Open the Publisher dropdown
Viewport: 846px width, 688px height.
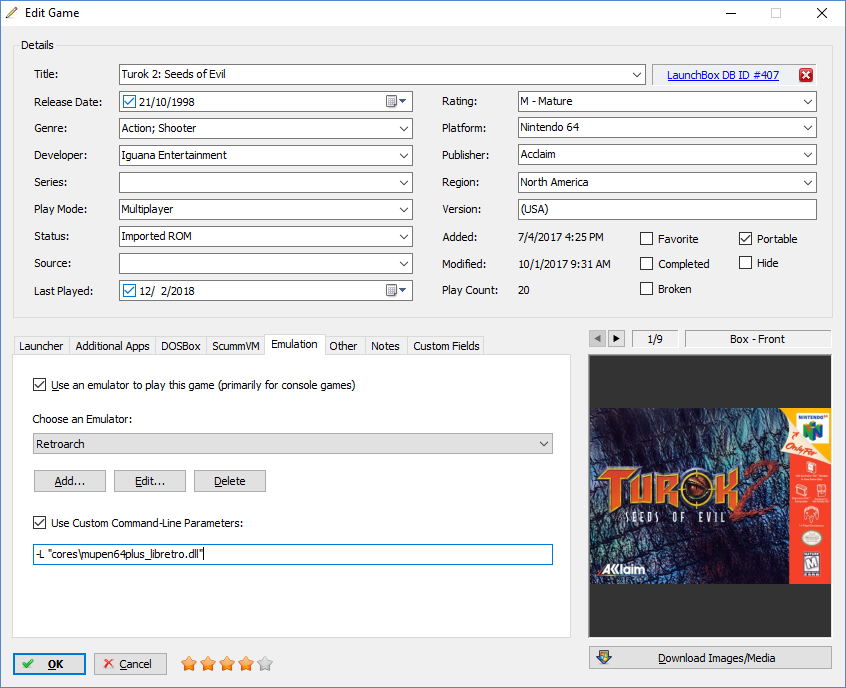808,155
